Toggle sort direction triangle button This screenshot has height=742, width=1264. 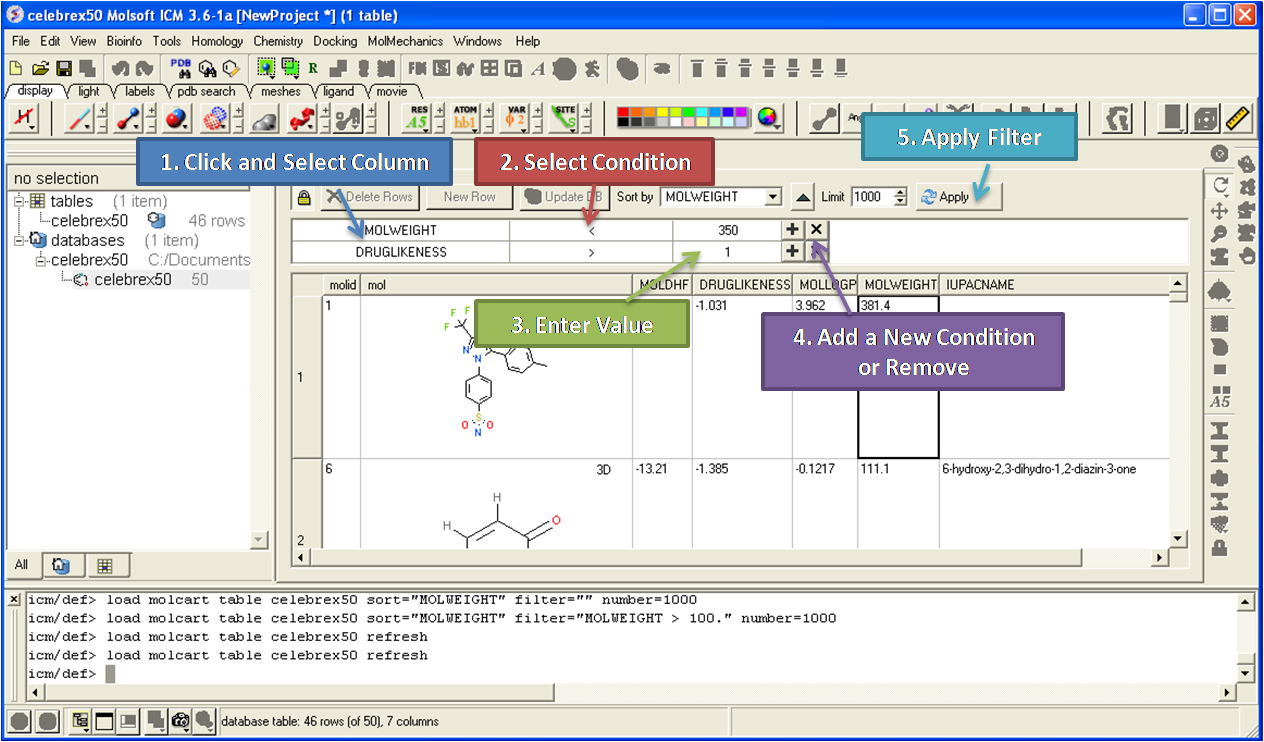(802, 197)
